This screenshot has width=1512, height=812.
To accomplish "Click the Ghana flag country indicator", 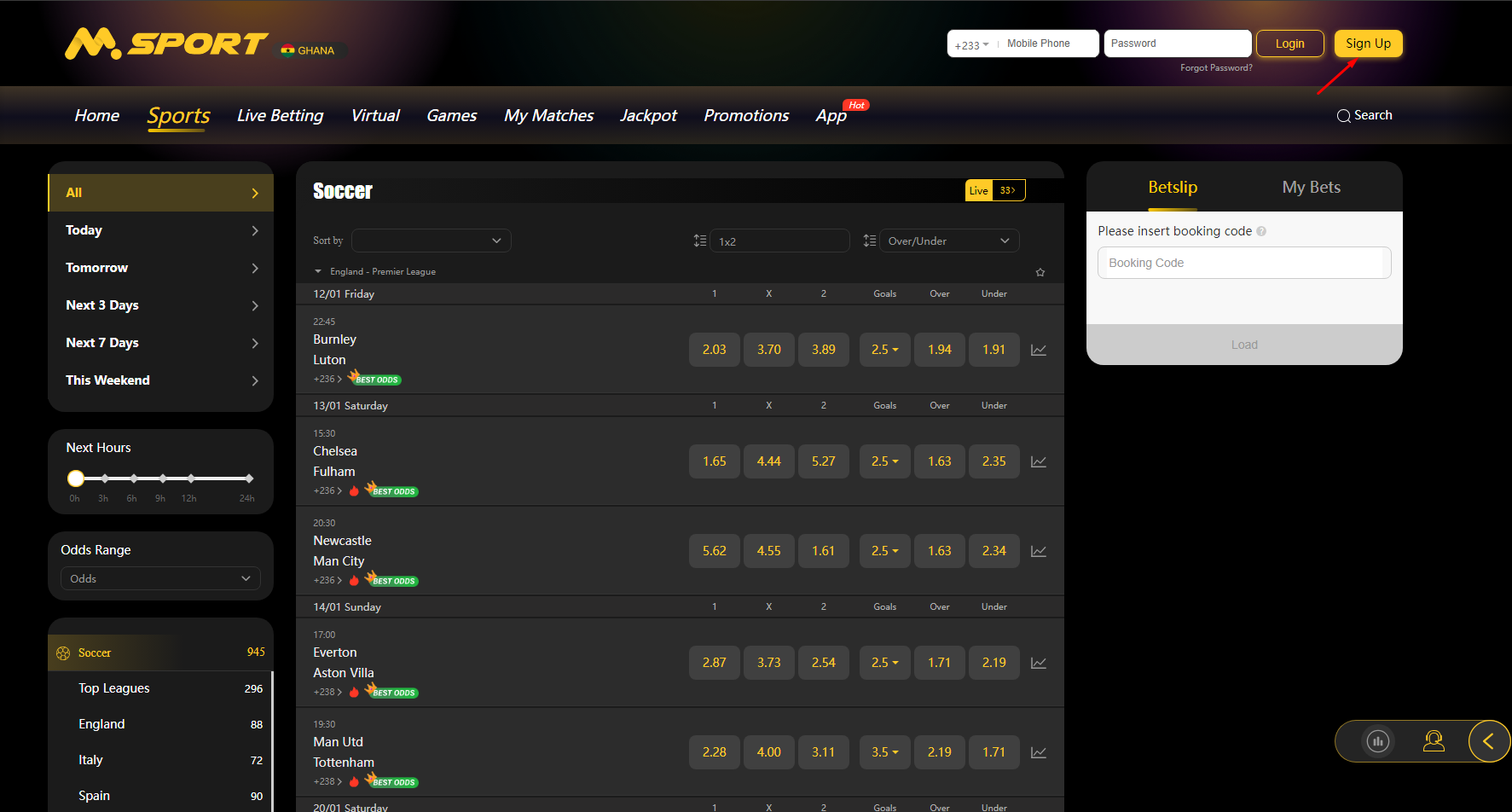I will click(x=308, y=50).
